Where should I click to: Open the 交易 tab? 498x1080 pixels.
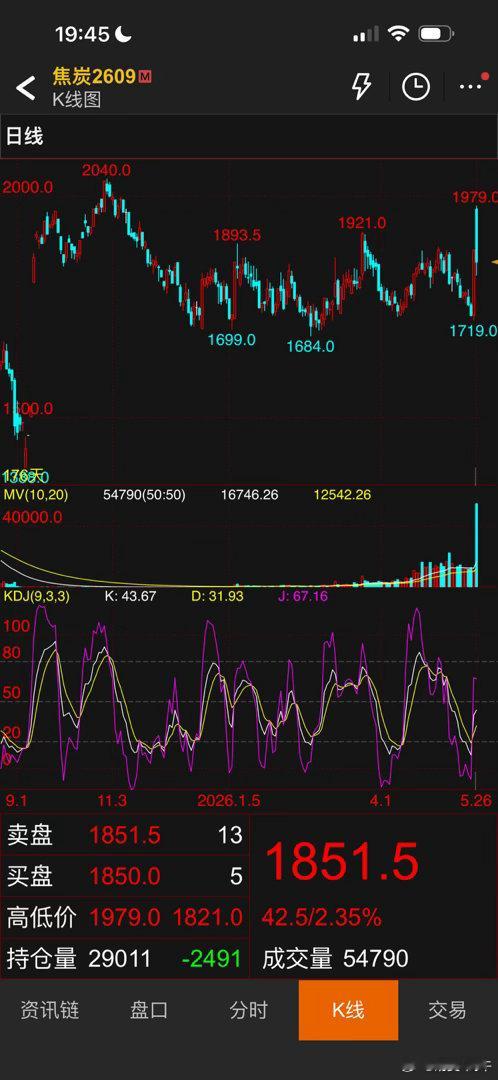[448, 1010]
